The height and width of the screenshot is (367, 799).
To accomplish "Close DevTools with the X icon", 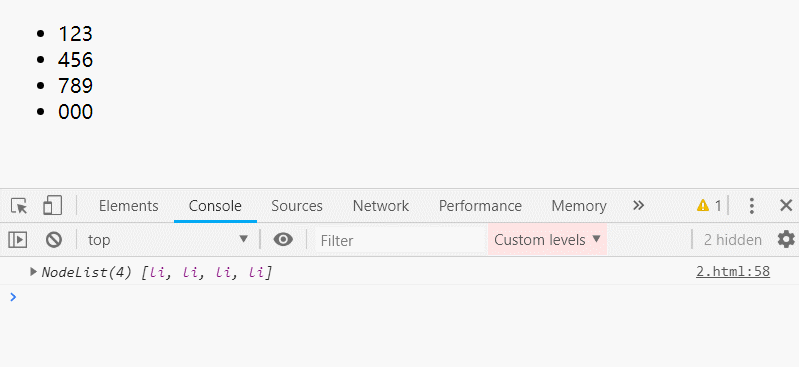I will pyautogui.click(x=786, y=206).
